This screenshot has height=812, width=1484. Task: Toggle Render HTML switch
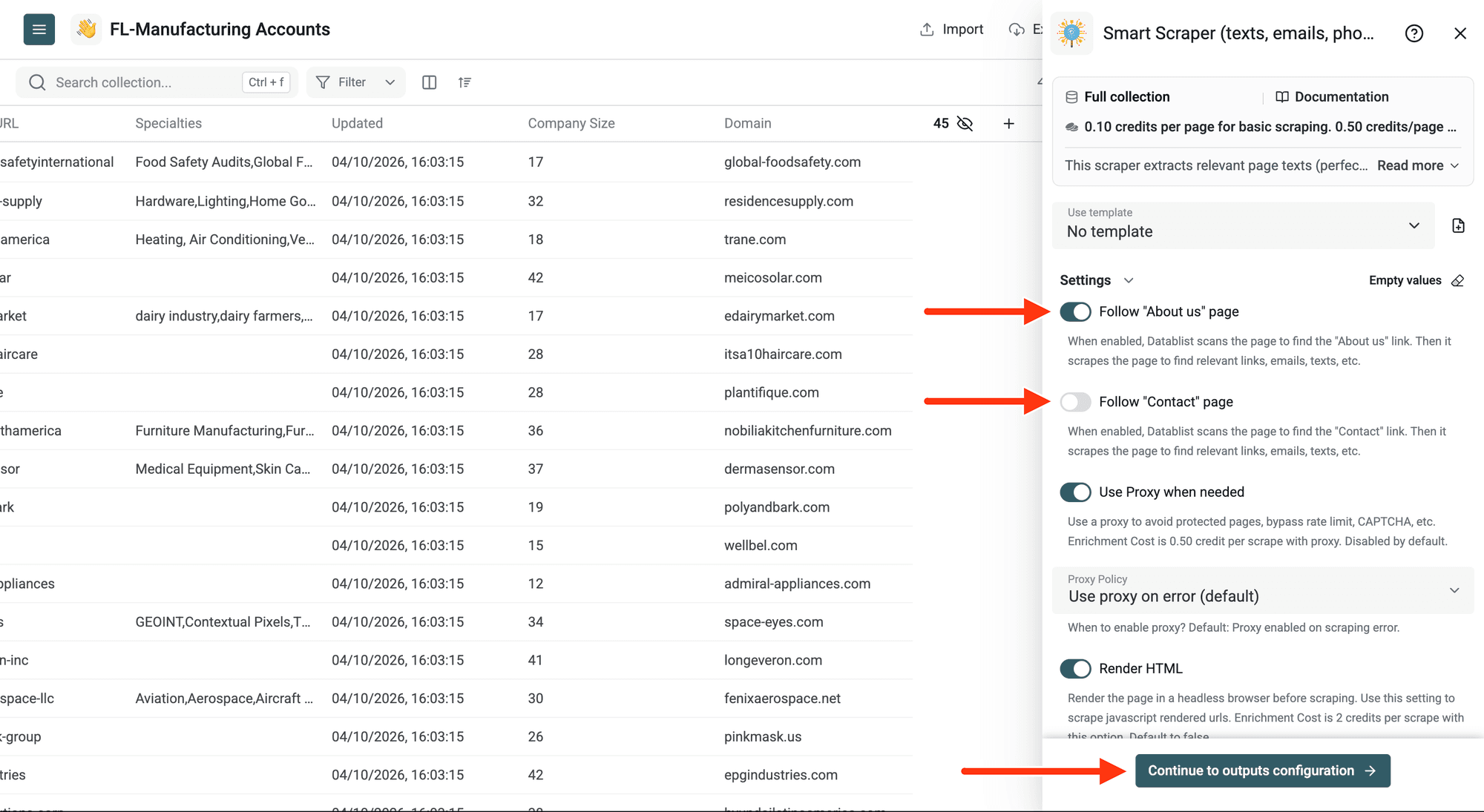tap(1075, 669)
